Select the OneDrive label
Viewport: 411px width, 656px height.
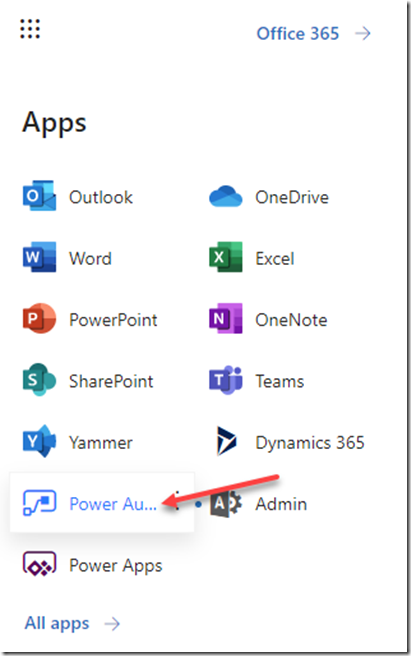click(292, 197)
